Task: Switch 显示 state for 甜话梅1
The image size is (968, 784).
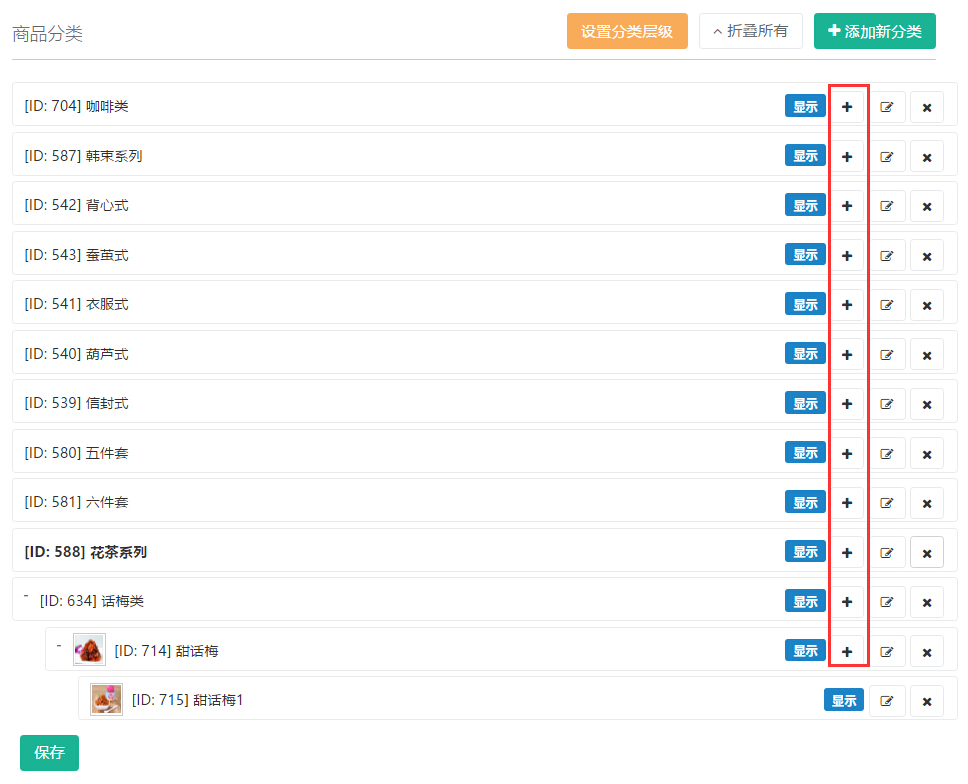Action: point(844,700)
